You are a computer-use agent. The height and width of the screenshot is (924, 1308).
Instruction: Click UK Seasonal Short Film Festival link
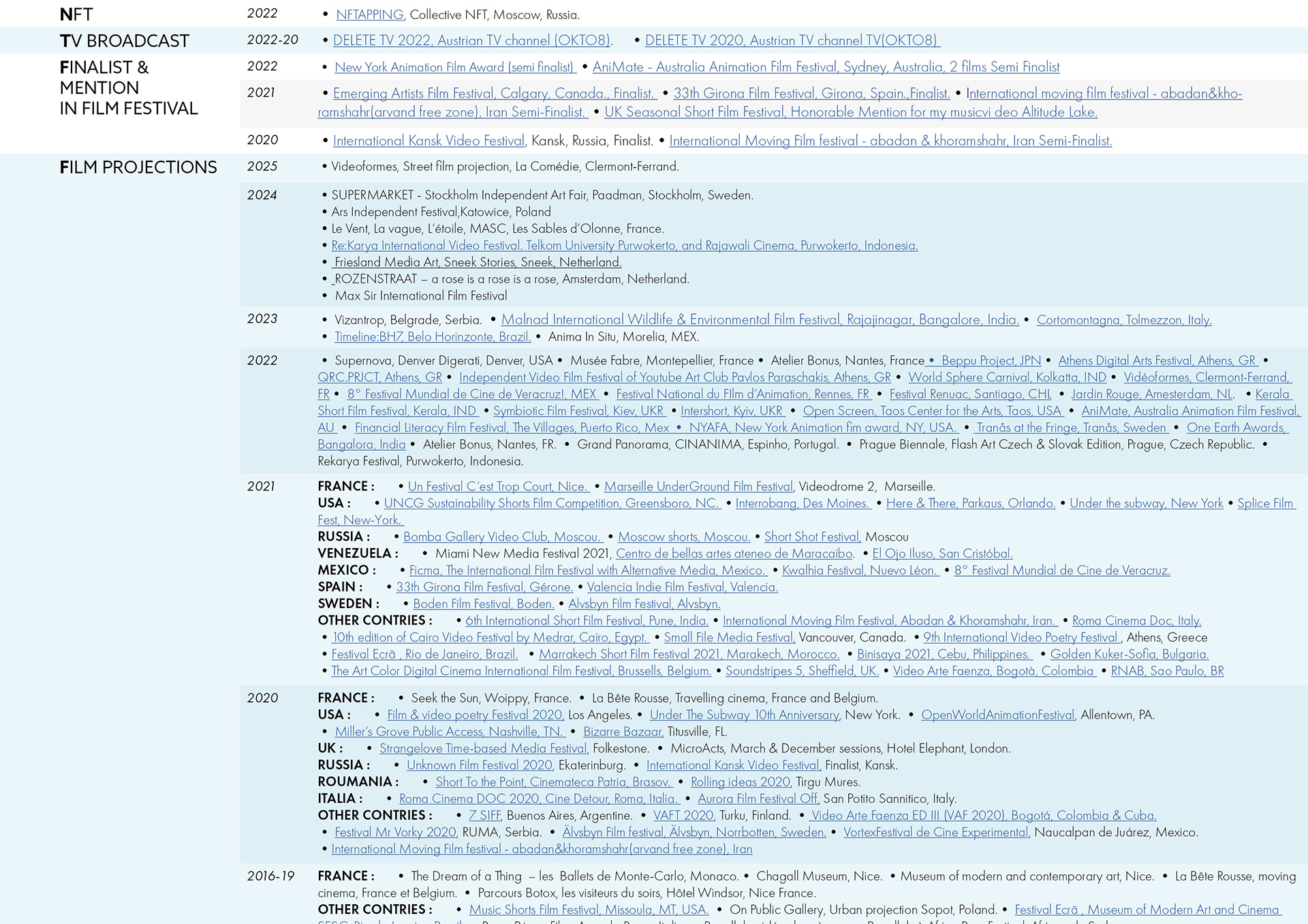[x=850, y=112]
